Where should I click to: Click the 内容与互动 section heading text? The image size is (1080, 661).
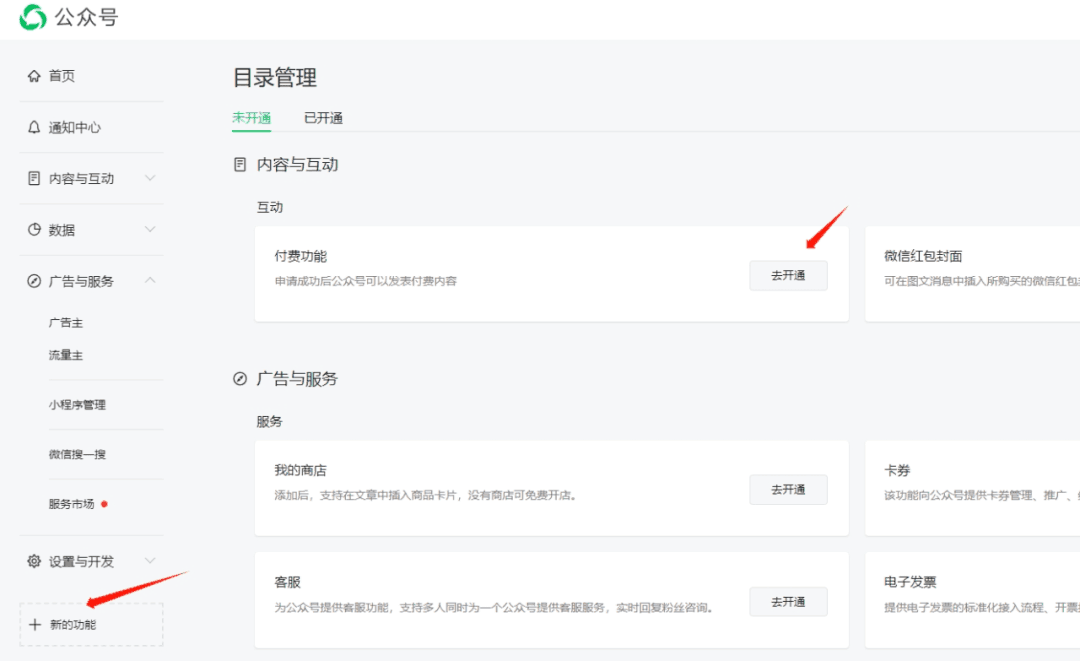click(298, 165)
